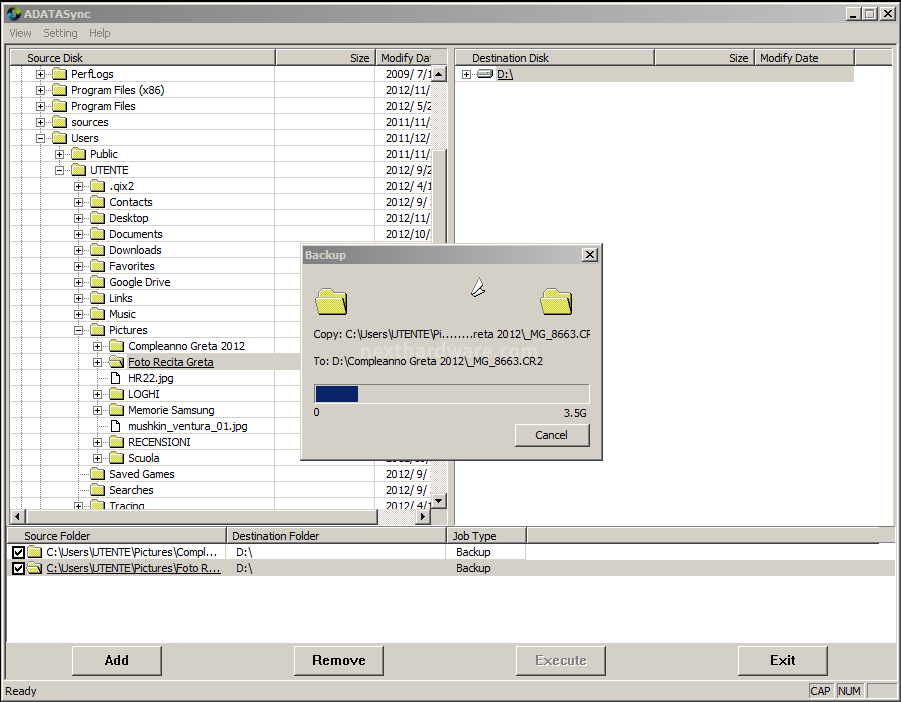Click the Downloads folder icon
The image size is (901, 702).
click(x=98, y=250)
